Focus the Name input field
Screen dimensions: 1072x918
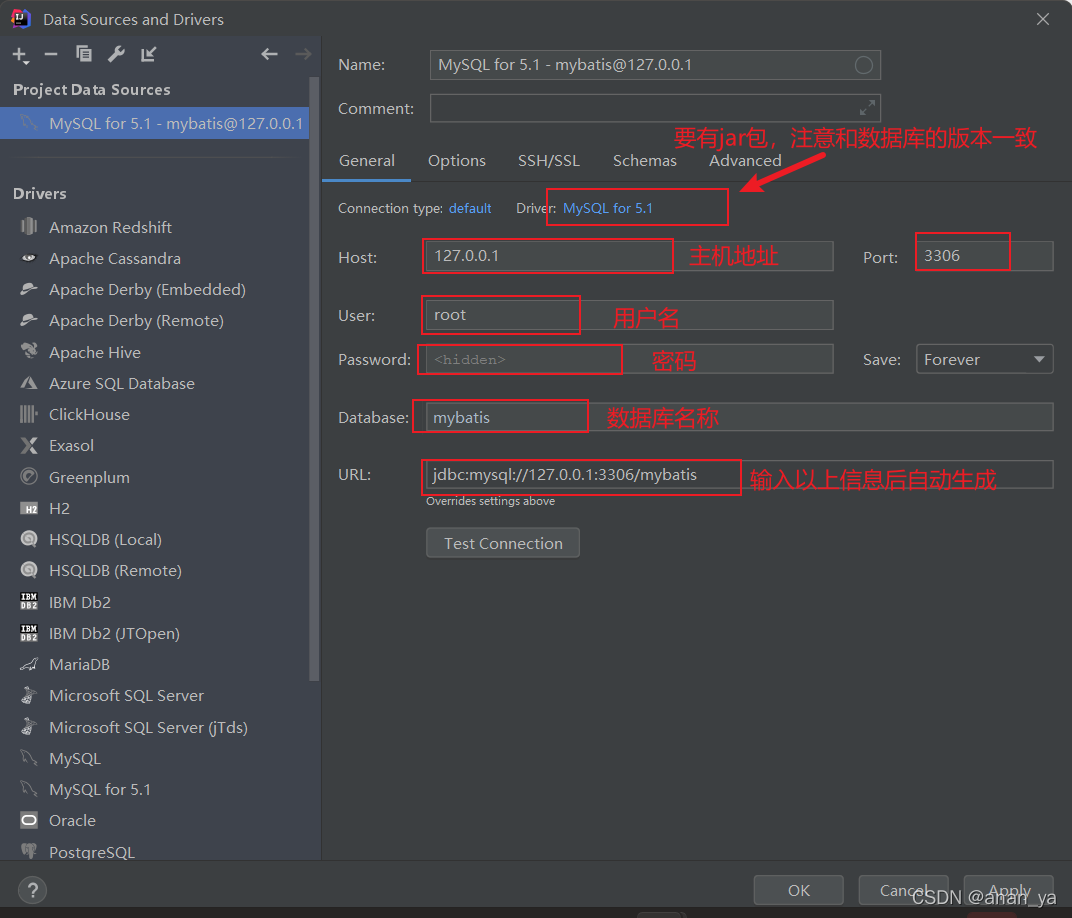click(655, 65)
